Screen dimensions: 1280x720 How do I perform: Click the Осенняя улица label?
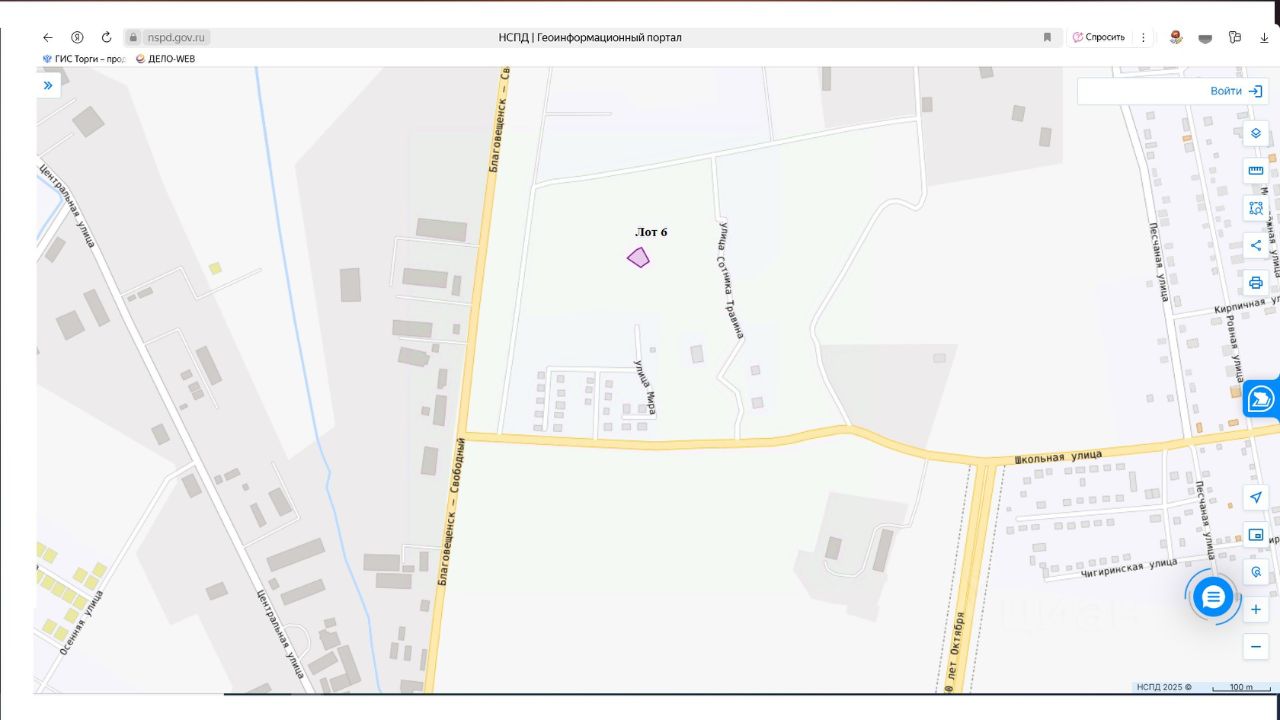[x=82, y=623]
